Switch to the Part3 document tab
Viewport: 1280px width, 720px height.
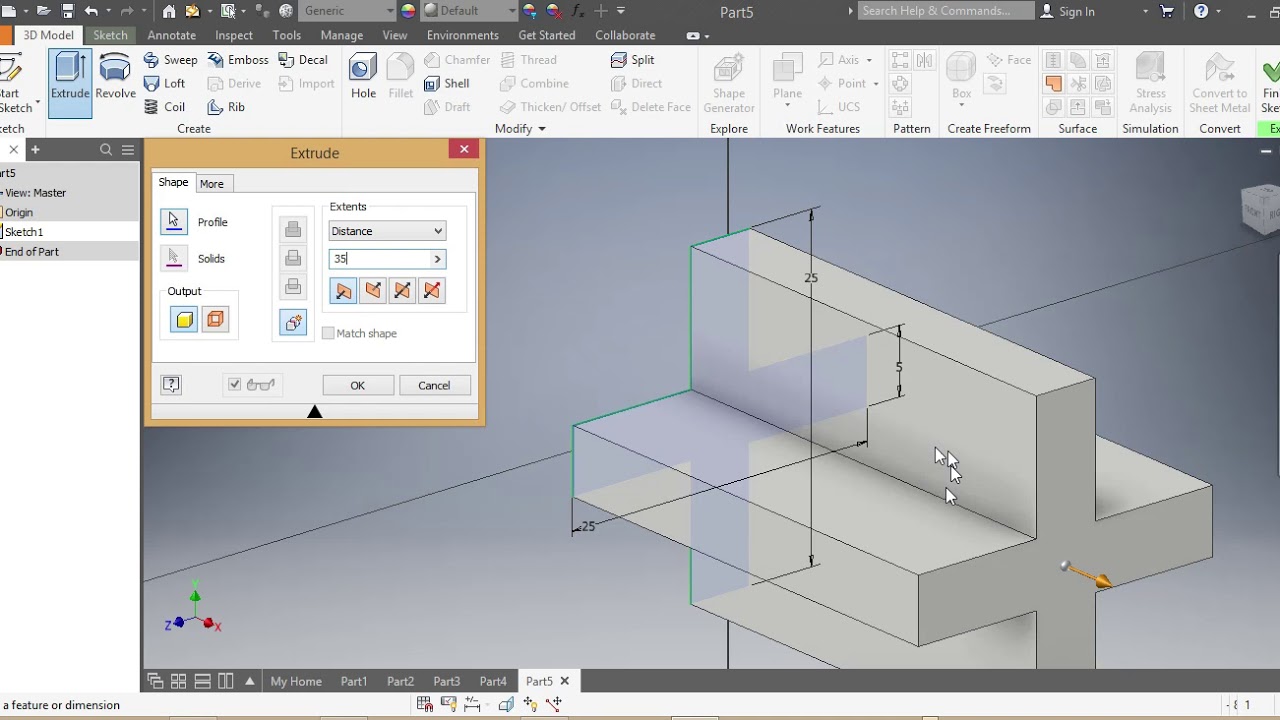447,681
